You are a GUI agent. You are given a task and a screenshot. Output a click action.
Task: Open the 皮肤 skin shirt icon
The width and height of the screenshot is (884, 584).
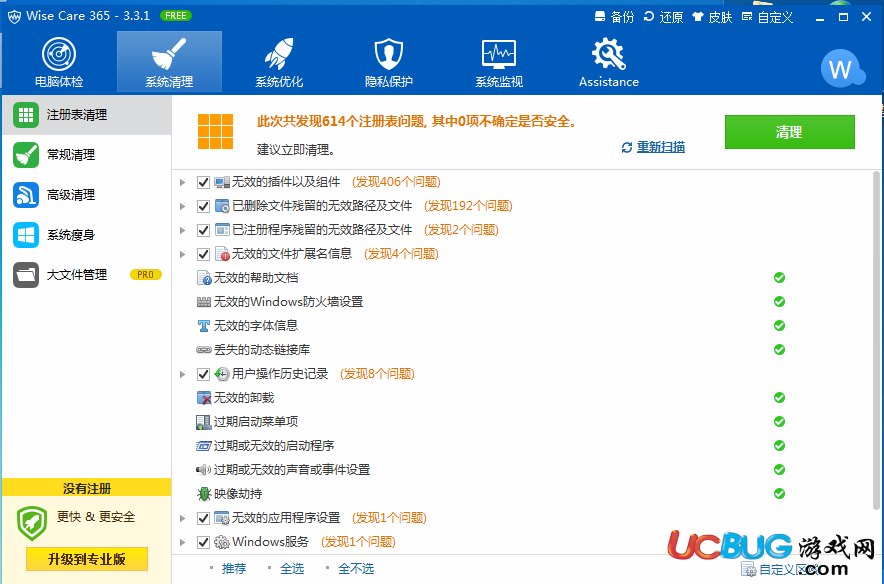click(x=698, y=17)
